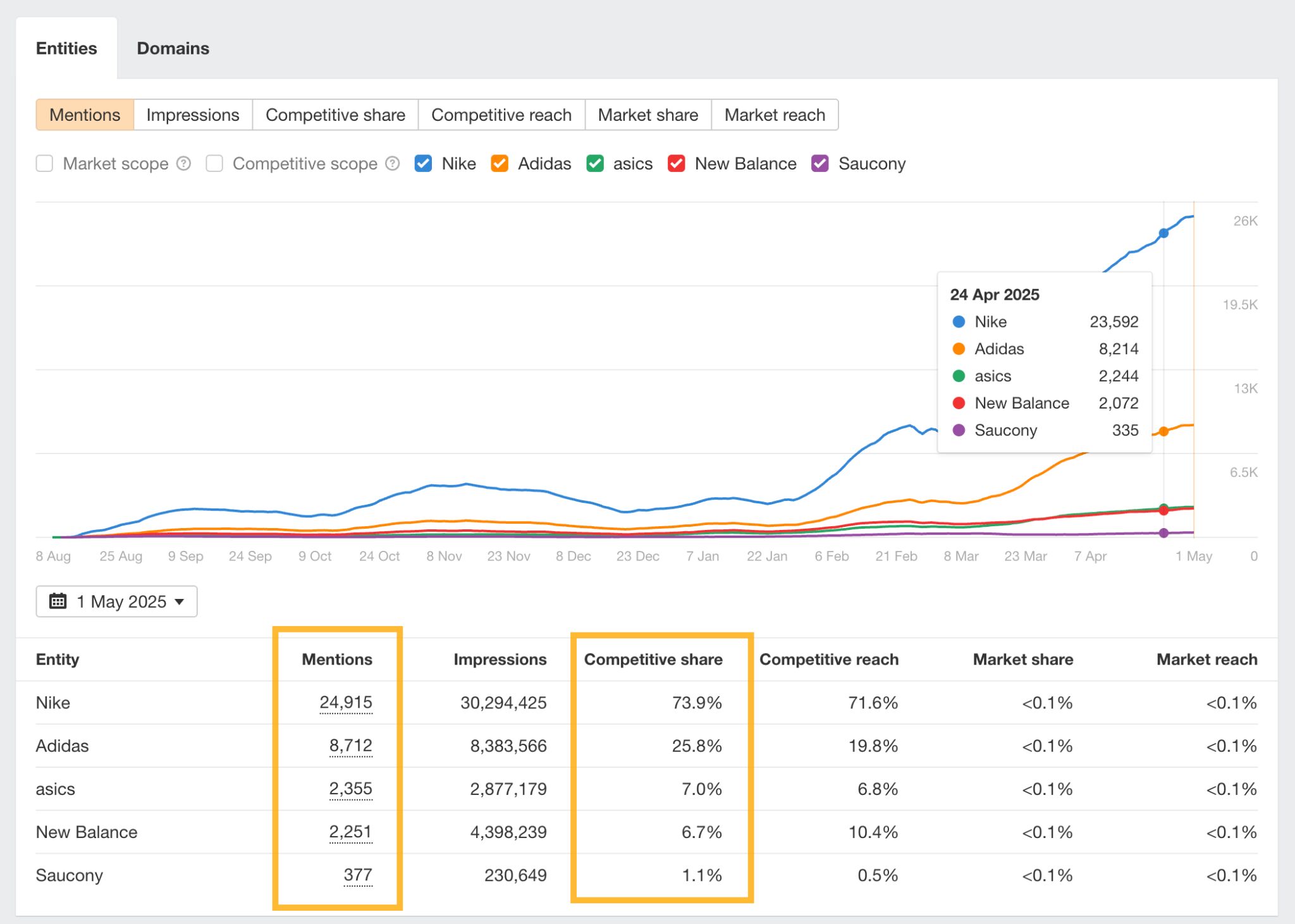
Task: Open Saucony's 377 mentions link
Action: click(357, 875)
